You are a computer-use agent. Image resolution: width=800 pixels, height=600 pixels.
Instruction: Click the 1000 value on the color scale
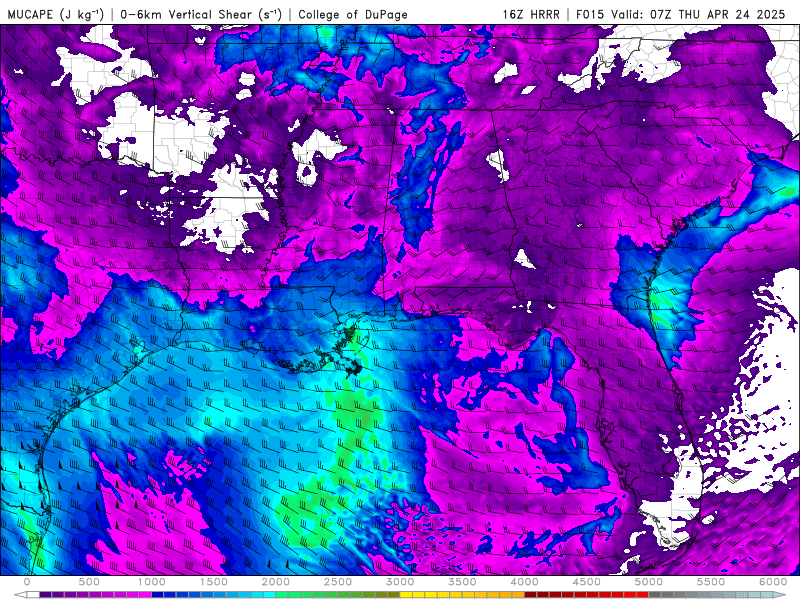[x=152, y=582]
